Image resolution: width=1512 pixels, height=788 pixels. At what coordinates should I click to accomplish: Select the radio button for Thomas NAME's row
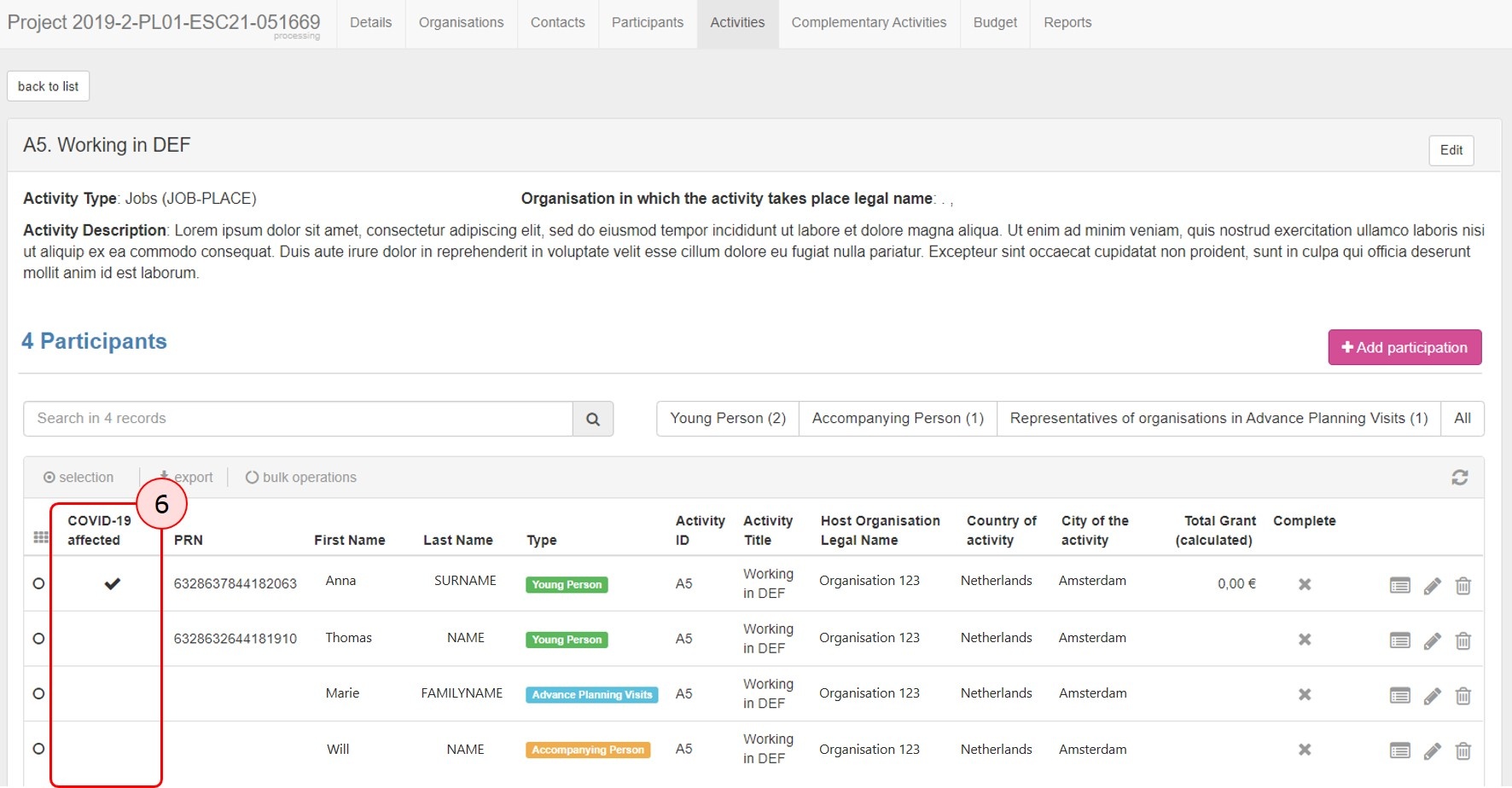38,638
